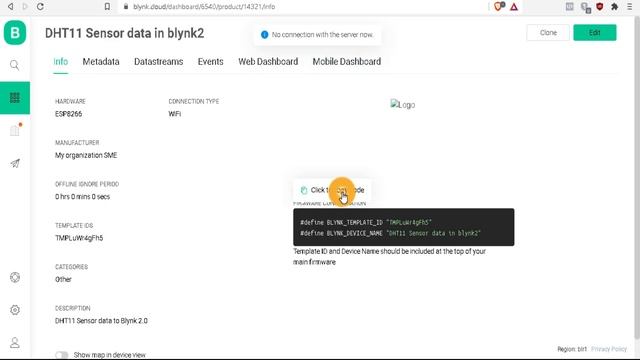Open the Datastreams tab

[158, 62]
